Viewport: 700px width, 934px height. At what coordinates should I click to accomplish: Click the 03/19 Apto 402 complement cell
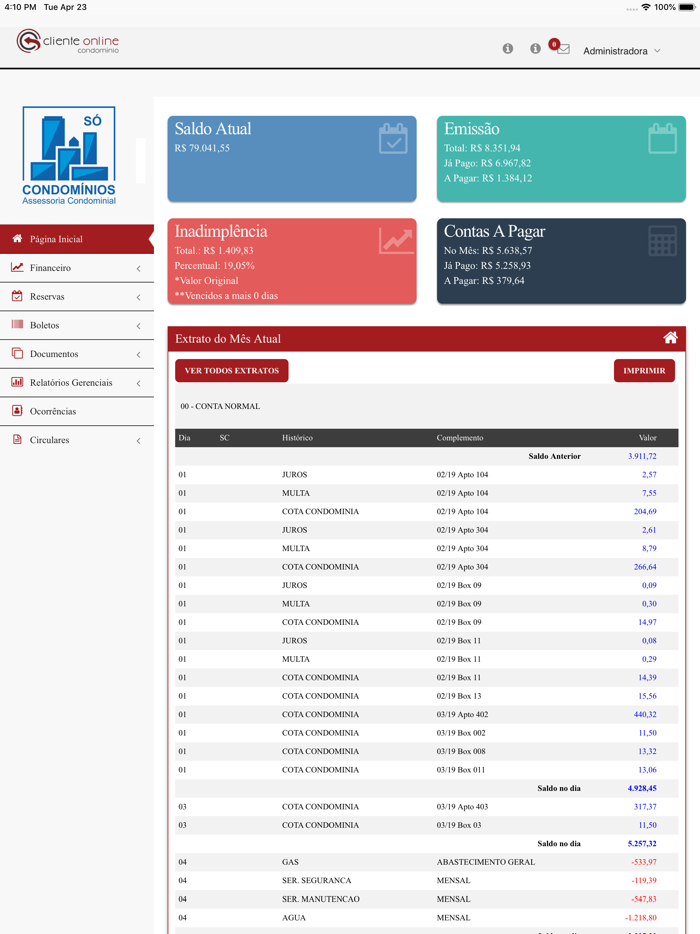(x=462, y=714)
